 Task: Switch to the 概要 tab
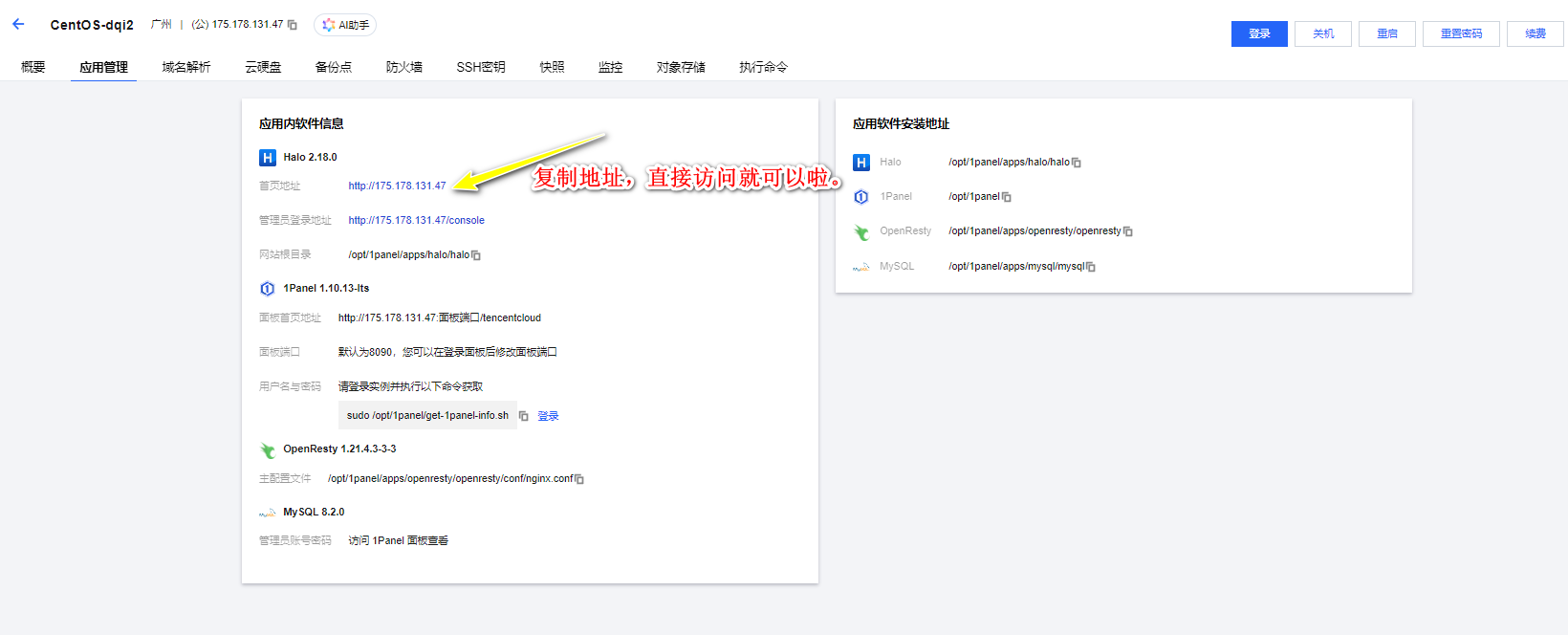point(33,67)
